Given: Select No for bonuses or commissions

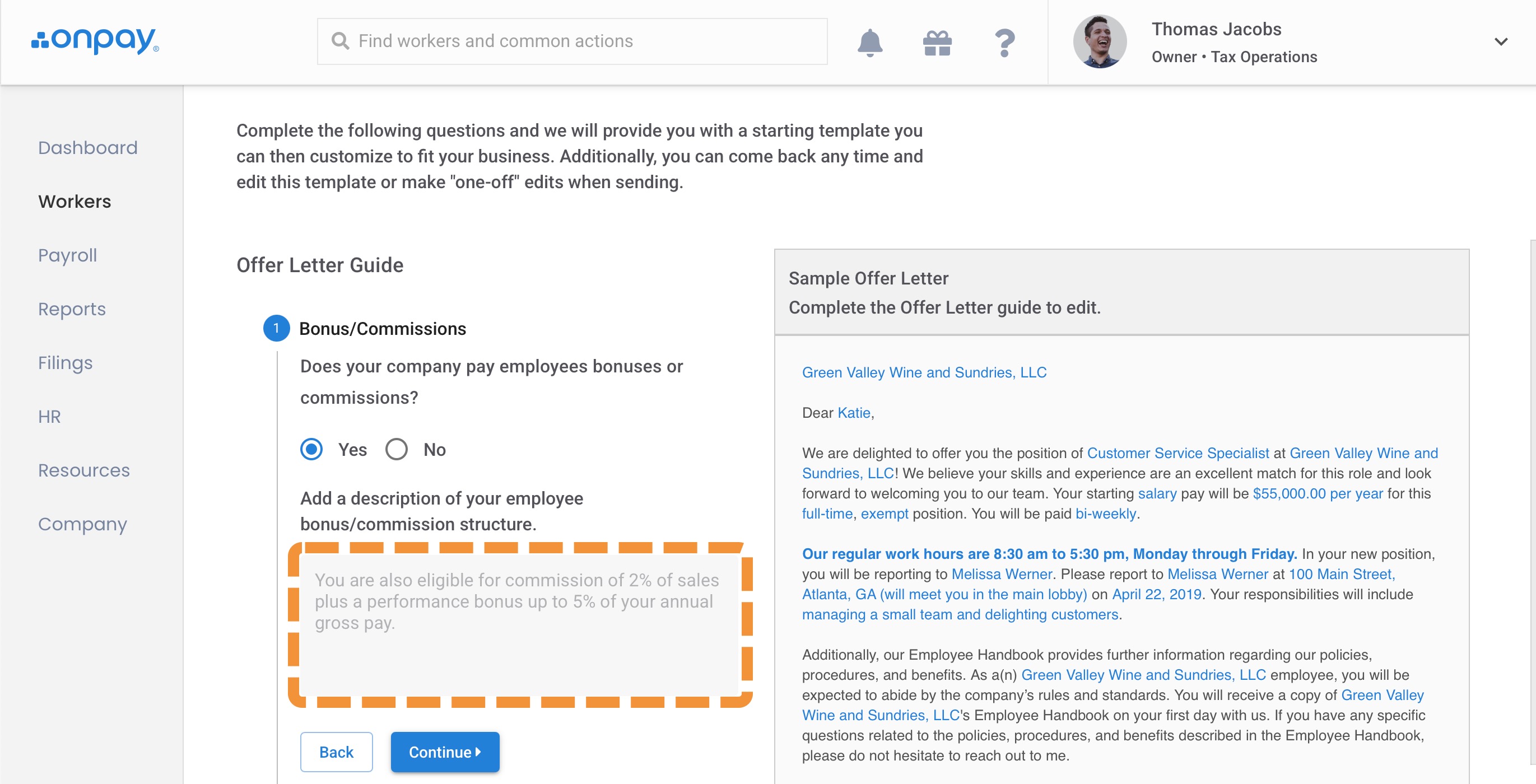Looking at the screenshot, I should click(x=397, y=450).
